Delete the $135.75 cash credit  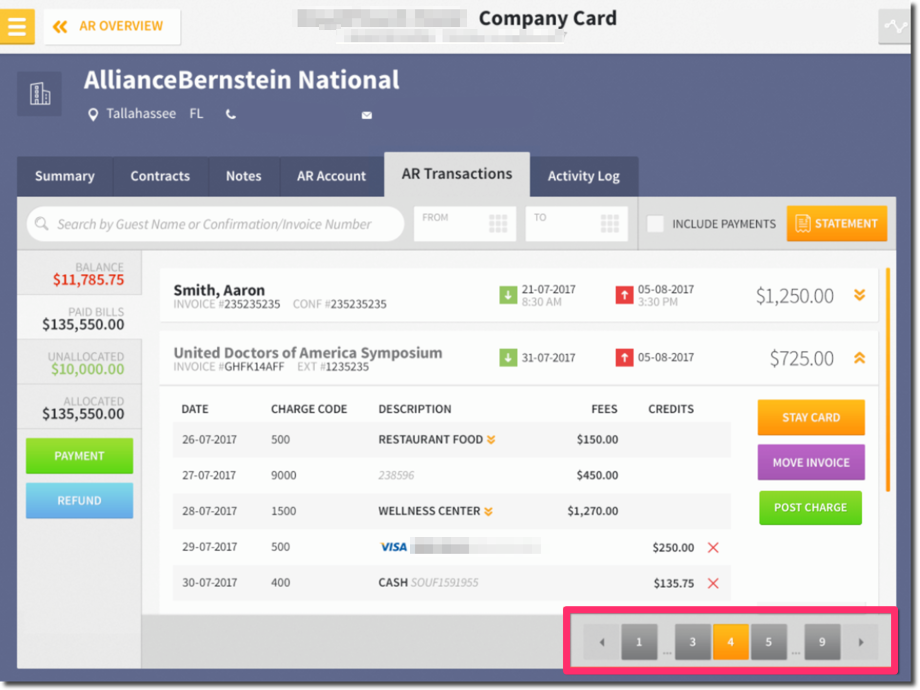713,583
